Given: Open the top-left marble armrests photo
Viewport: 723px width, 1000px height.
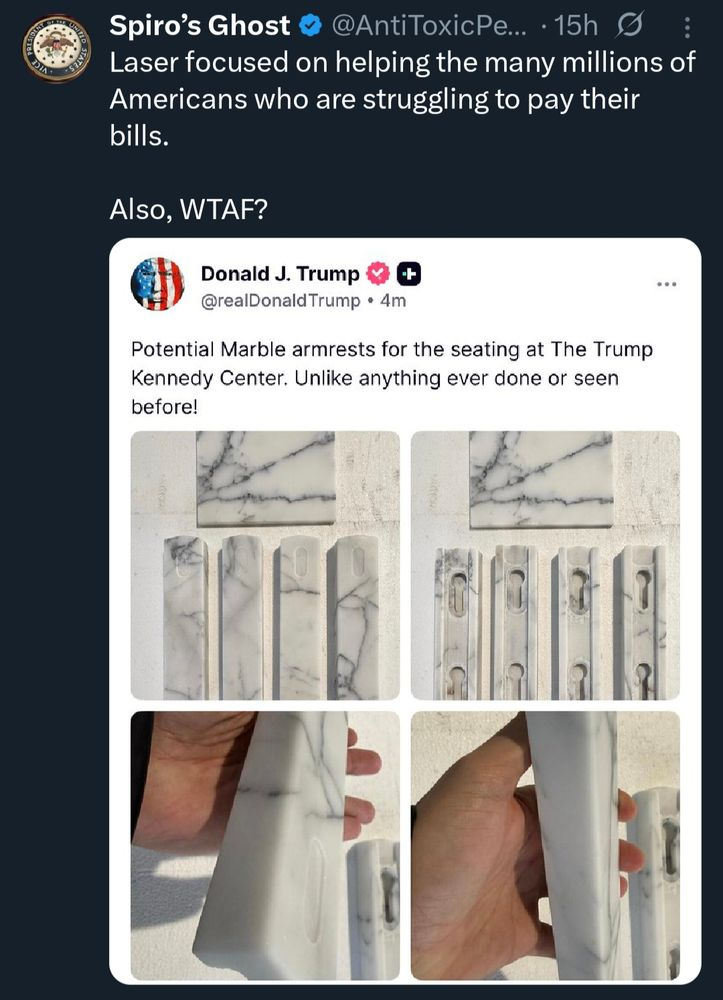Looking at the screenshot, I should pos(265,565).
